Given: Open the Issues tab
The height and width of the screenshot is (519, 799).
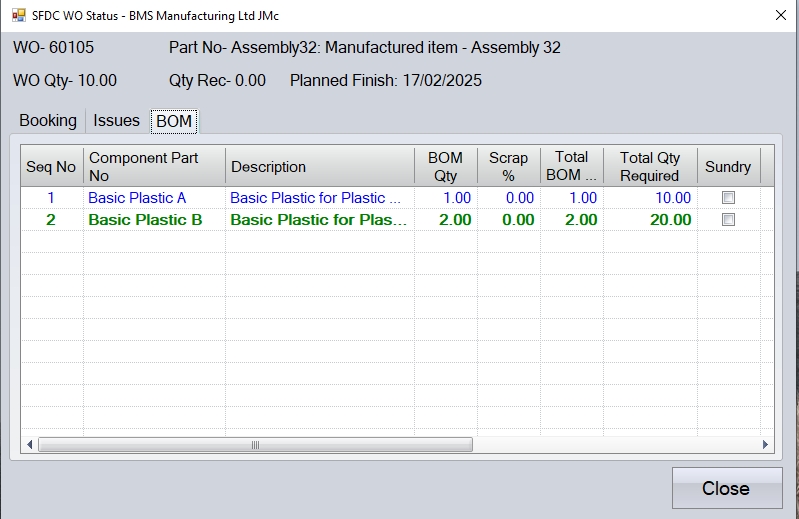Looking at the screenshot, I should point(116,121).
